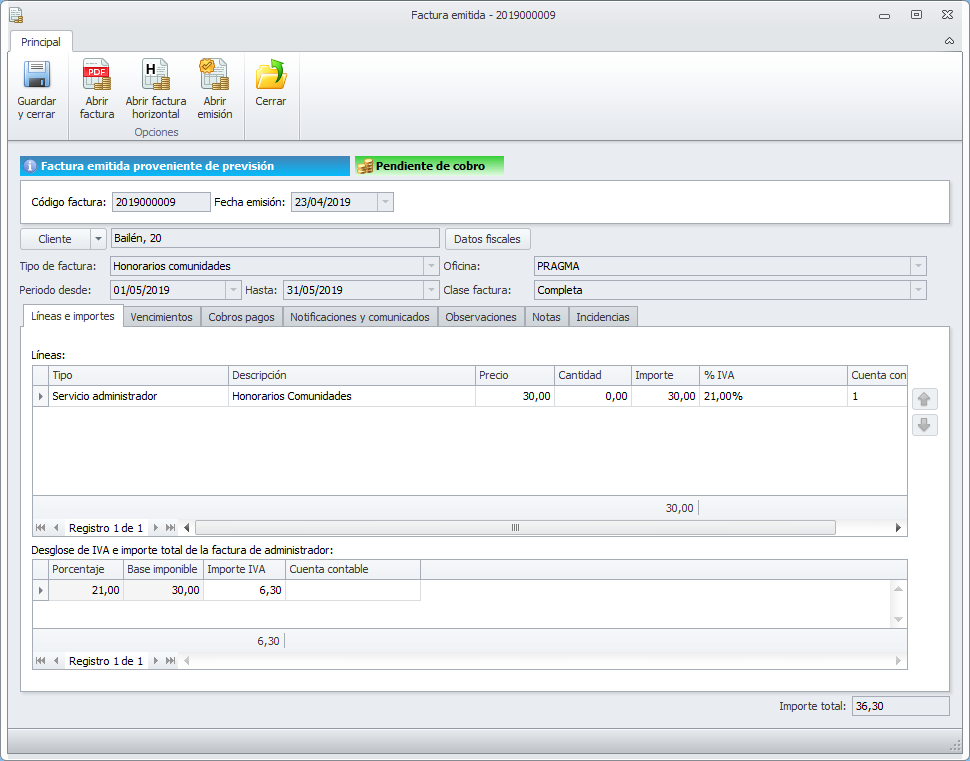Select the Servicio administrador line row
This screenshot has height=761, width=970.
[104, 396]
